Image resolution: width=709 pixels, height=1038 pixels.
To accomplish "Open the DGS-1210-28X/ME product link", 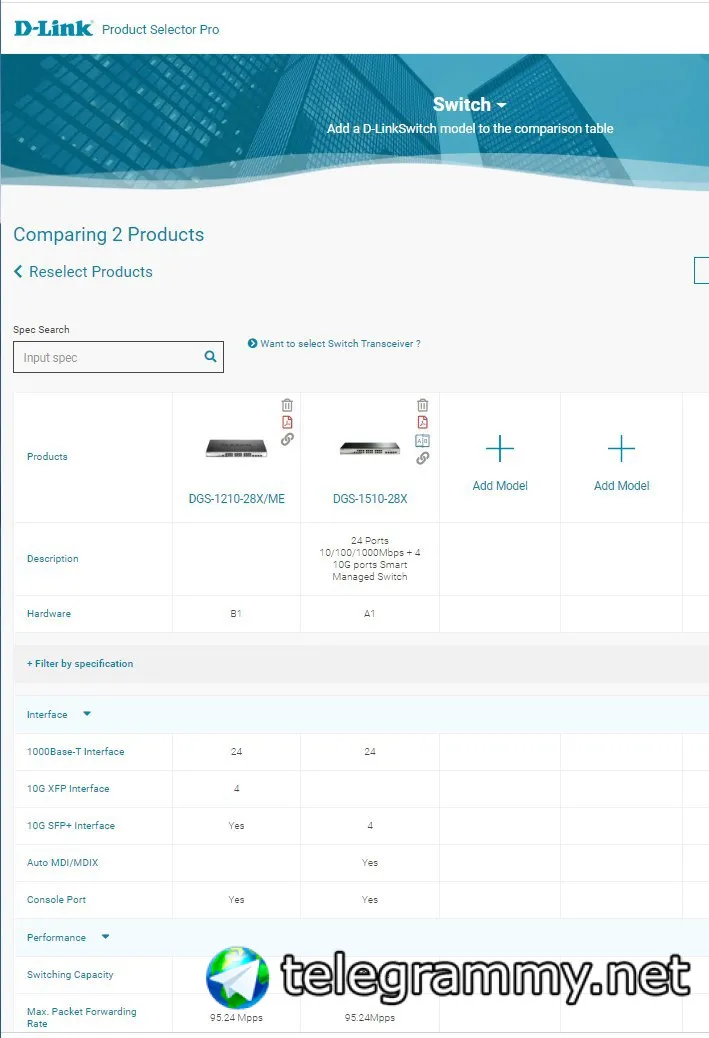I will pyautogui.click(x=236, y=498).
